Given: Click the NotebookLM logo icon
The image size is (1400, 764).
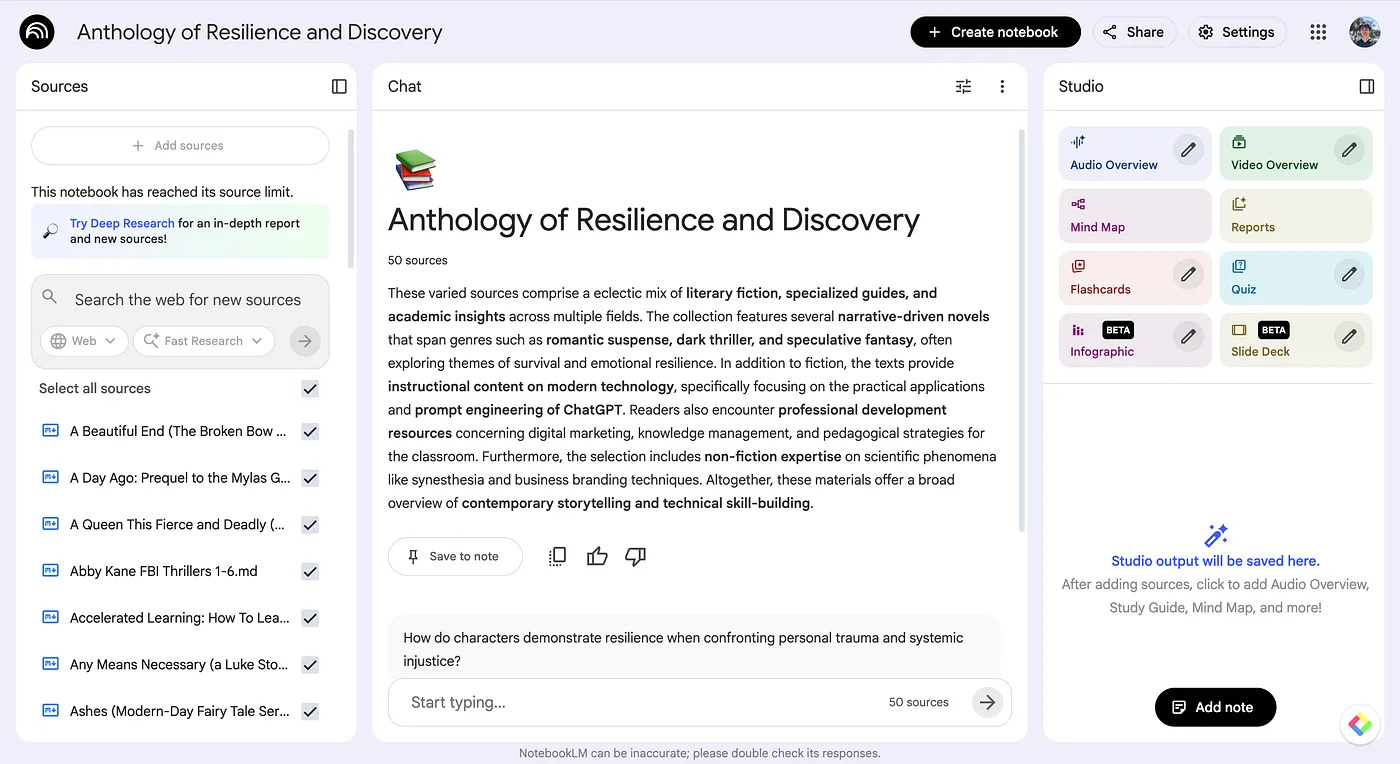Looking at the screenshot, I should [37, 32].
